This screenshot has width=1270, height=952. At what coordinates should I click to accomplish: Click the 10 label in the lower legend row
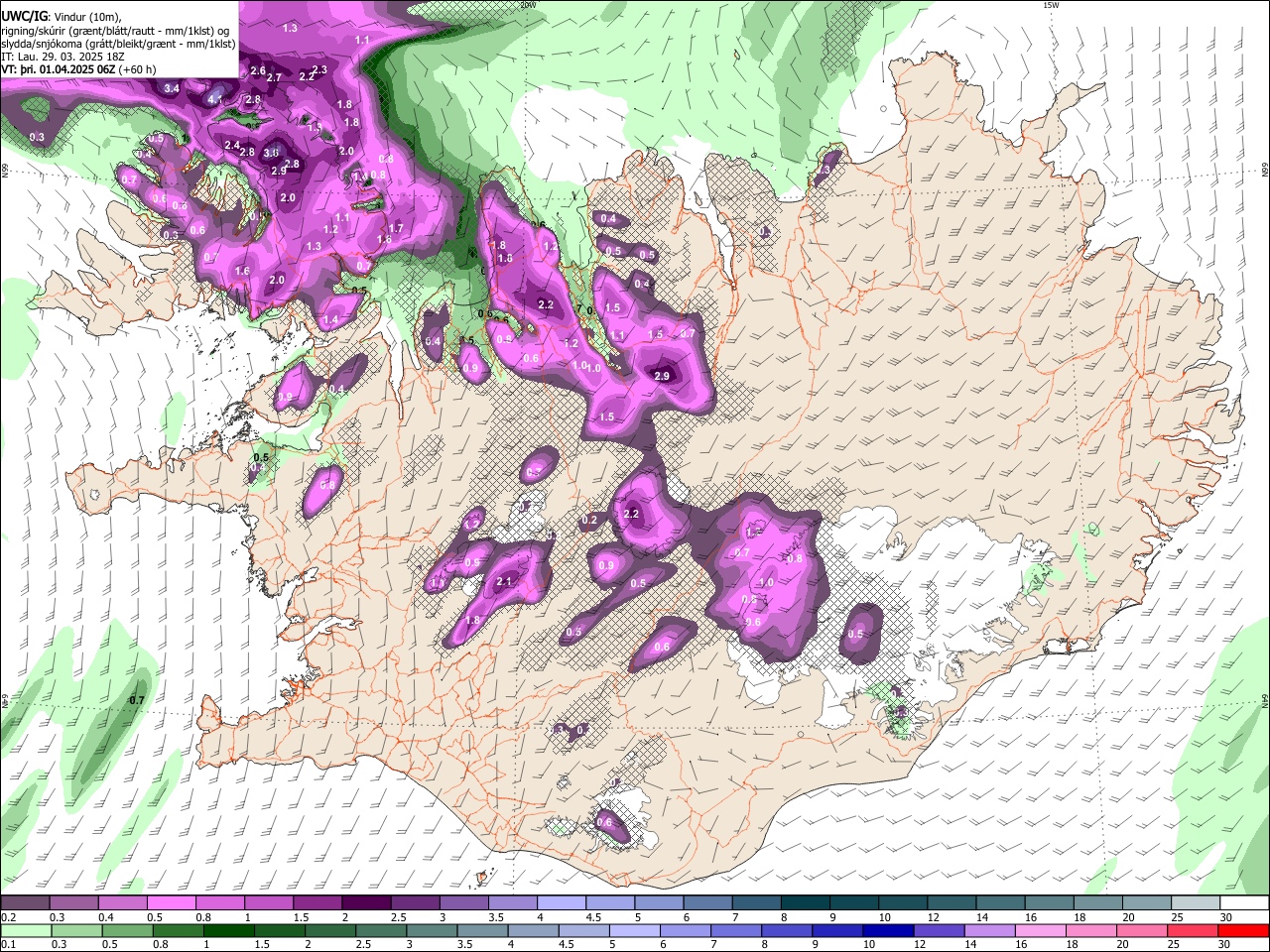pos(869,945)
